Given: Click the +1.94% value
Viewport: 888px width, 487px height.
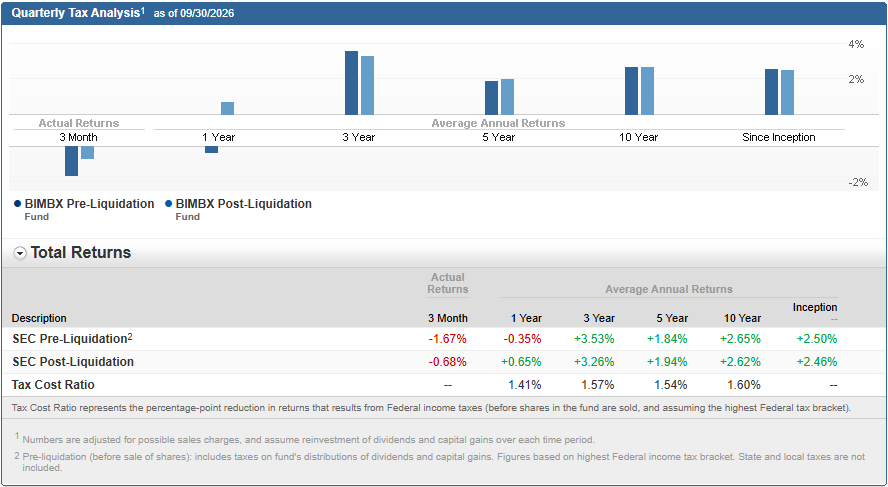Looking at the screenshot, I should tap(667, 362).
